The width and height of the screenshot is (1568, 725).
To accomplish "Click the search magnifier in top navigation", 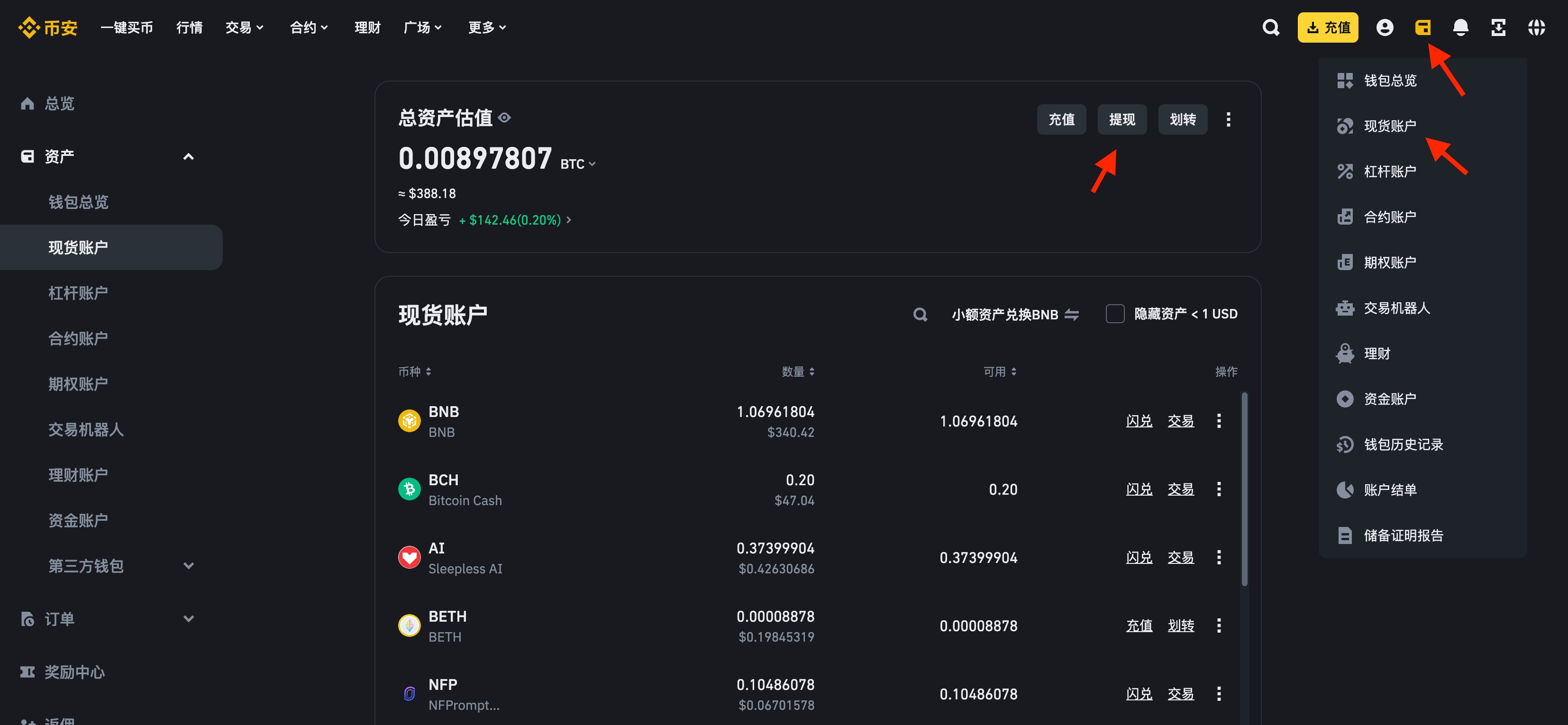I will 1270,27.
